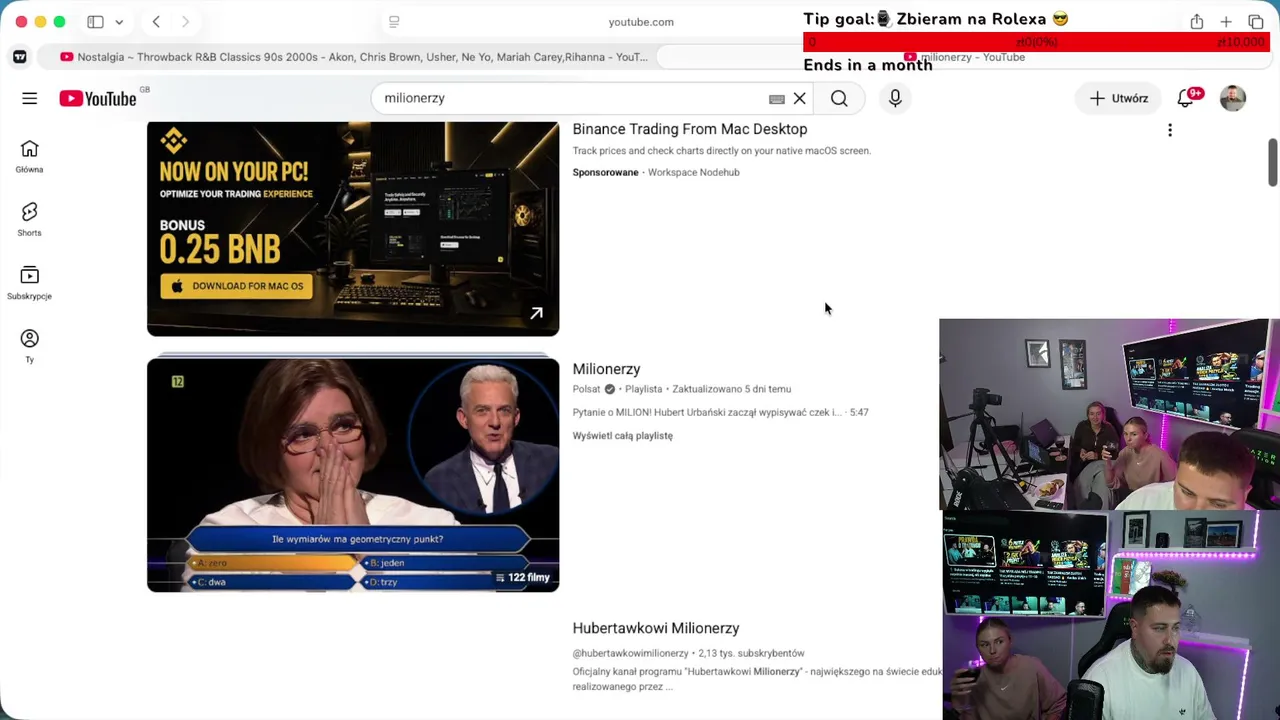Open Safari's Share menu
Screen dimensions: 1280x720
(1196, 22)
